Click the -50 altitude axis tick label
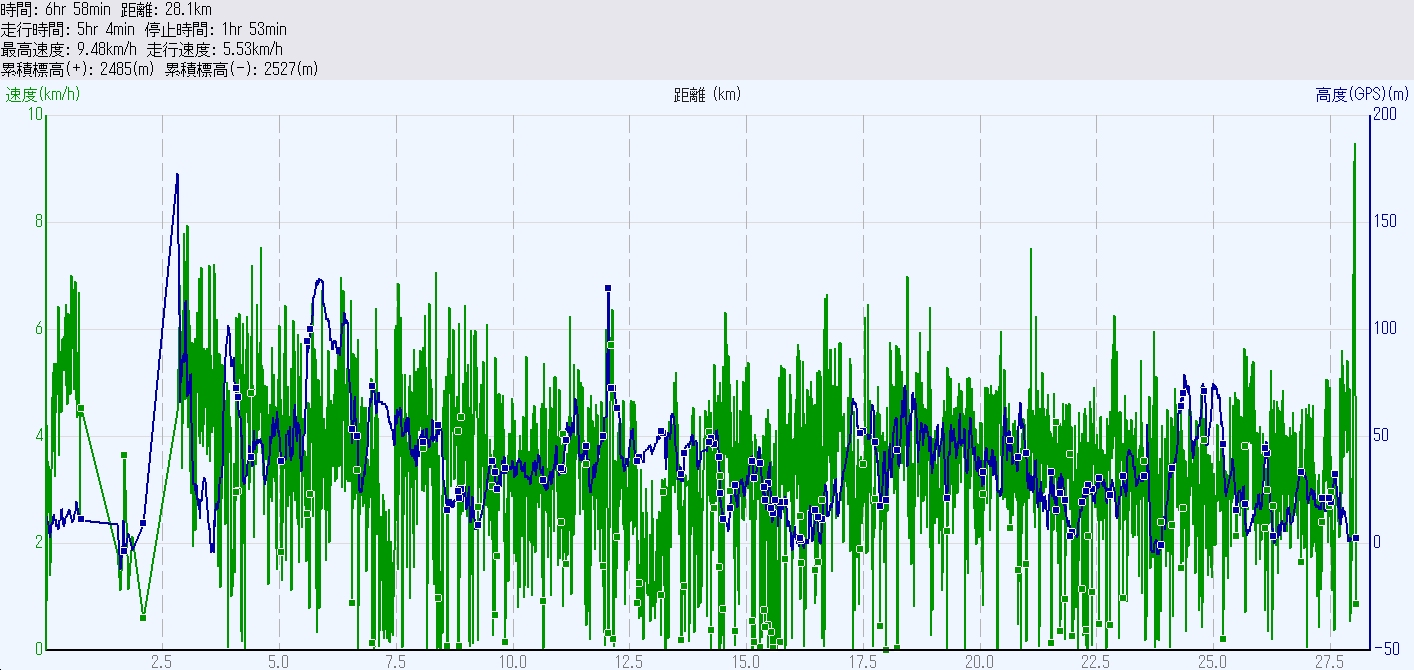Image resolution: width=1414 pixels, height=670 pixels. (x=1385, y=649)
